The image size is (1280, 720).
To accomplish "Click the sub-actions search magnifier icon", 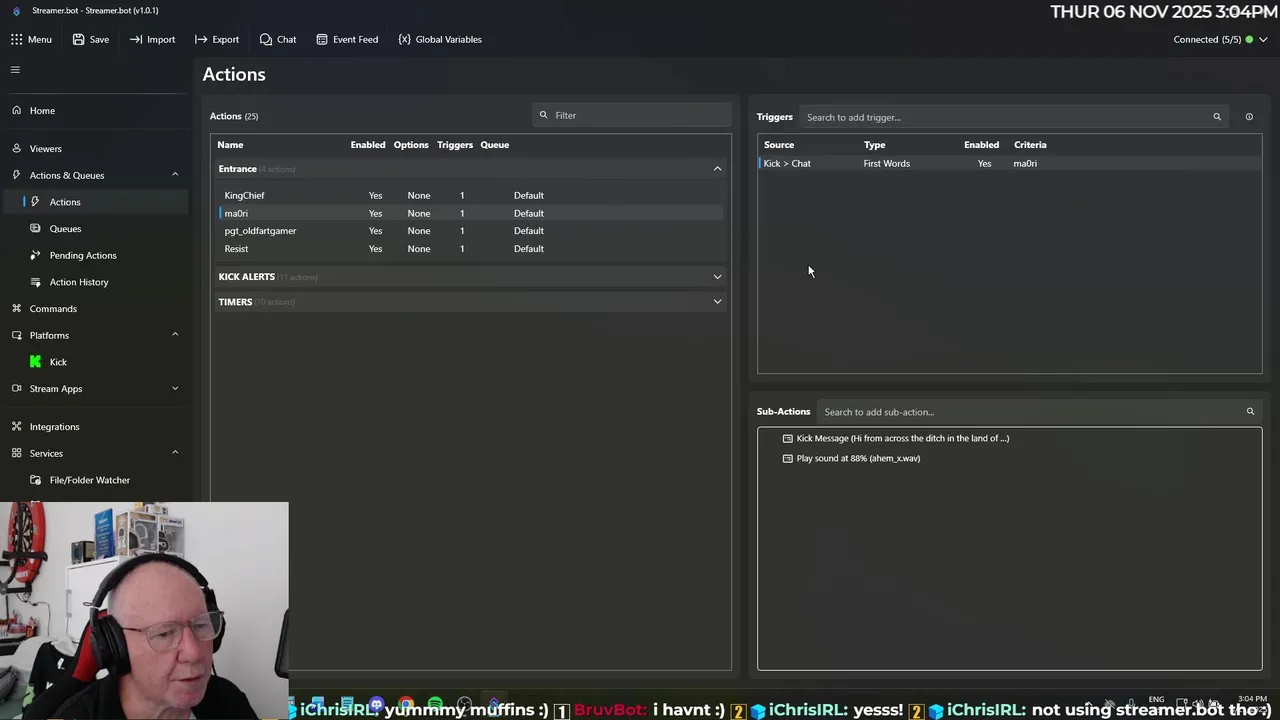I will [x=1250, y=412].
